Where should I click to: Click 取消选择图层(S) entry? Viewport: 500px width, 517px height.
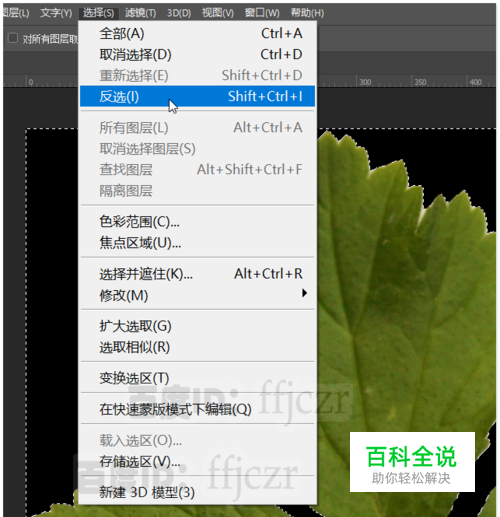click(197, 149)
